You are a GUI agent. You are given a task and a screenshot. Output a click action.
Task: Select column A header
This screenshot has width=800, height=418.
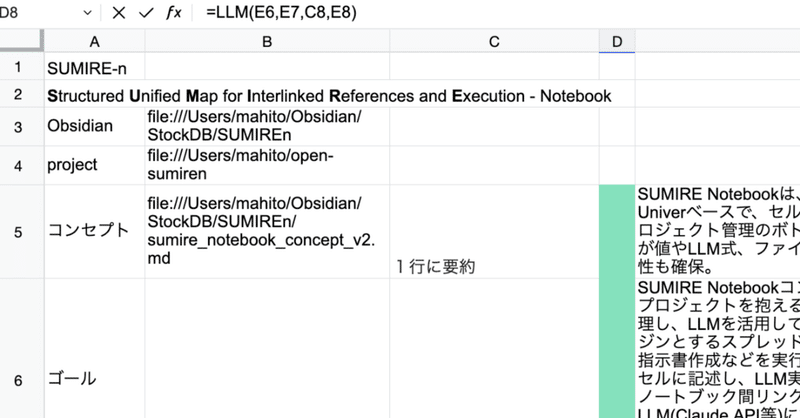94,41
